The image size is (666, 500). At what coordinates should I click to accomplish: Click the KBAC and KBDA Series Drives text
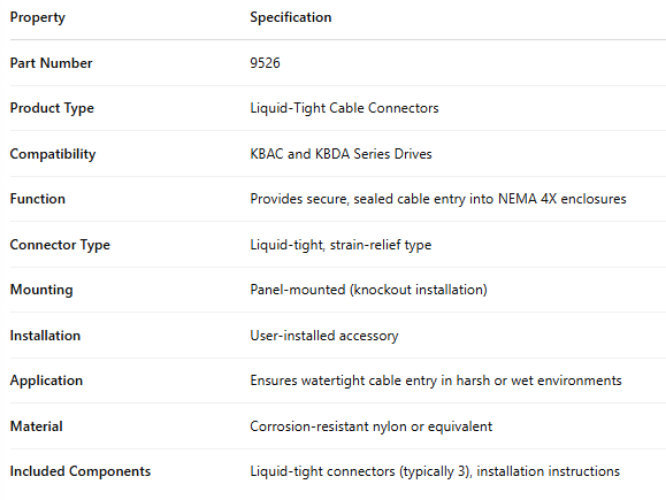pyautogui.click(x=341, y=154)
